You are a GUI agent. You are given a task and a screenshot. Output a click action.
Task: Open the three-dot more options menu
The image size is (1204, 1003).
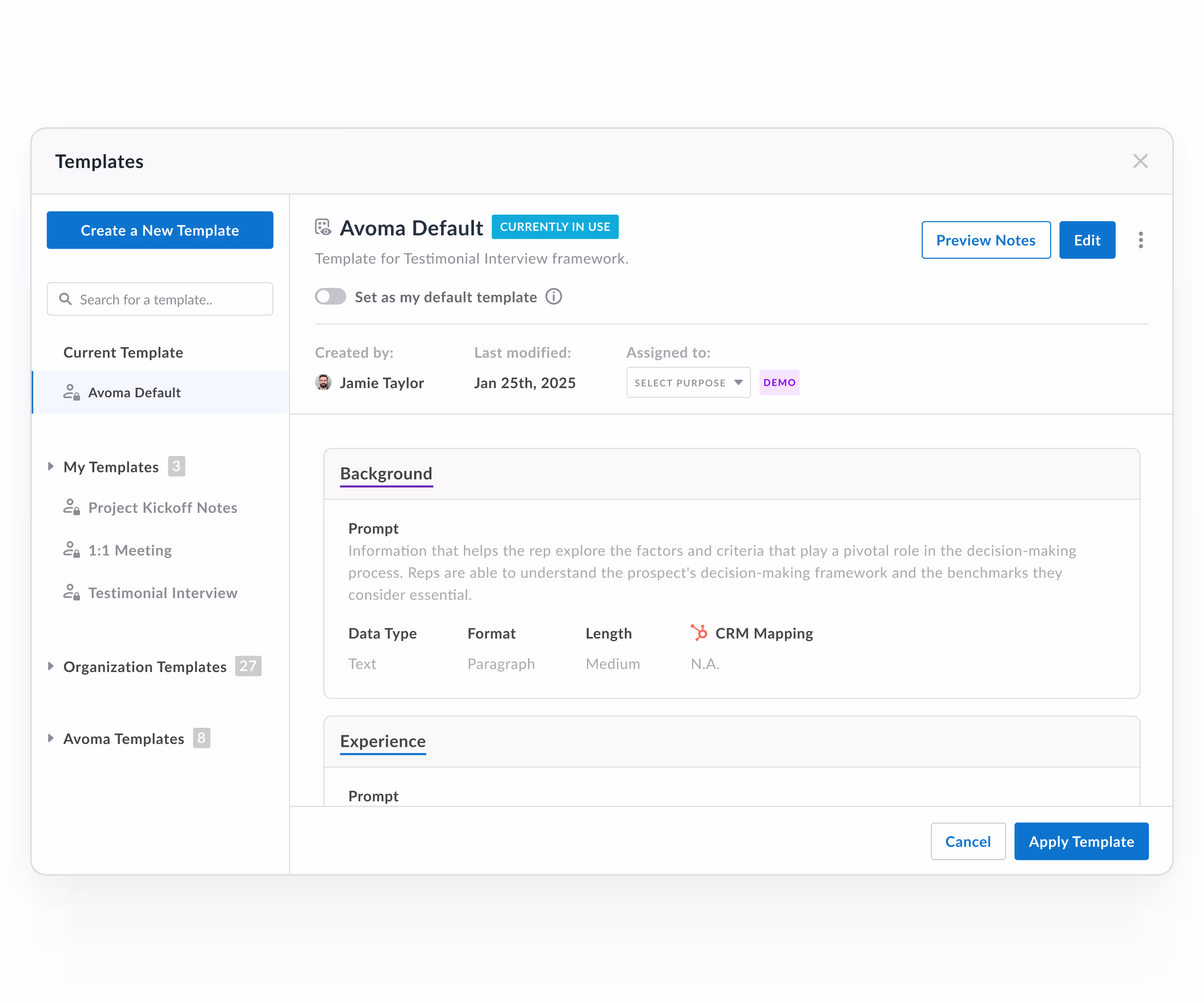click(x=1141, y=240)
